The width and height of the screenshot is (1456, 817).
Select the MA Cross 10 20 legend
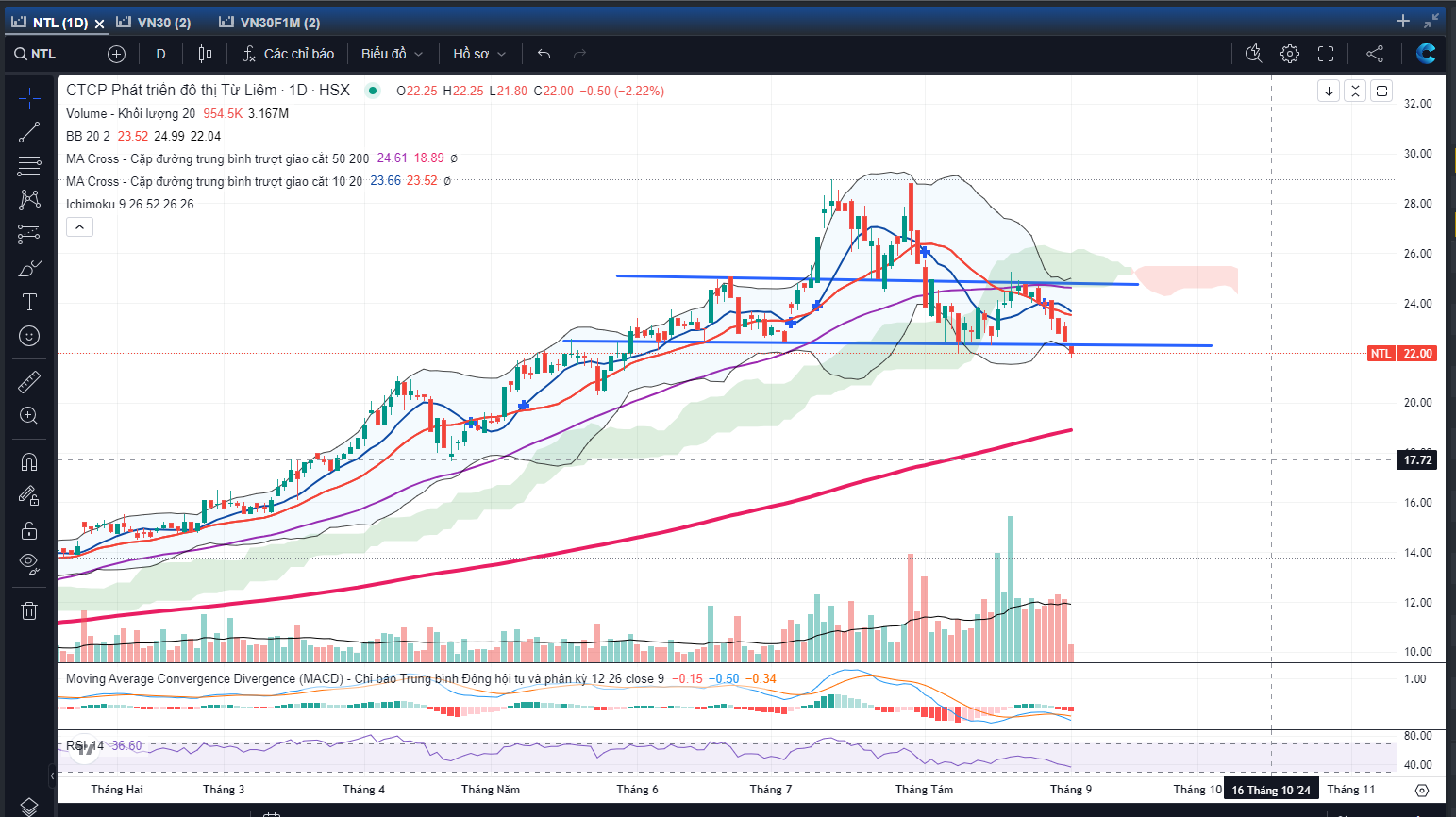coord(214,181)
